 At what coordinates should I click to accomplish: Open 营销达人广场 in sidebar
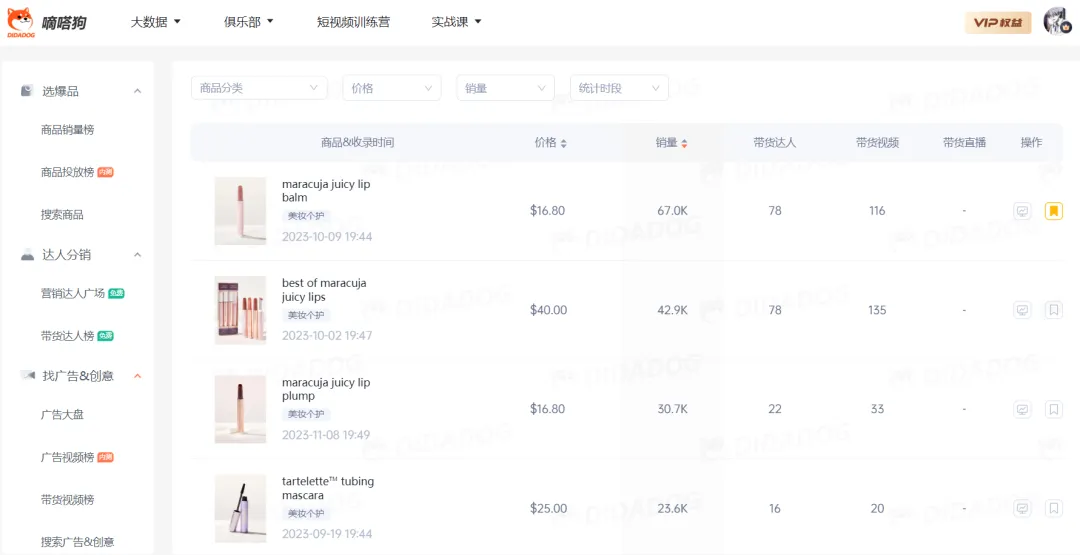73,293
